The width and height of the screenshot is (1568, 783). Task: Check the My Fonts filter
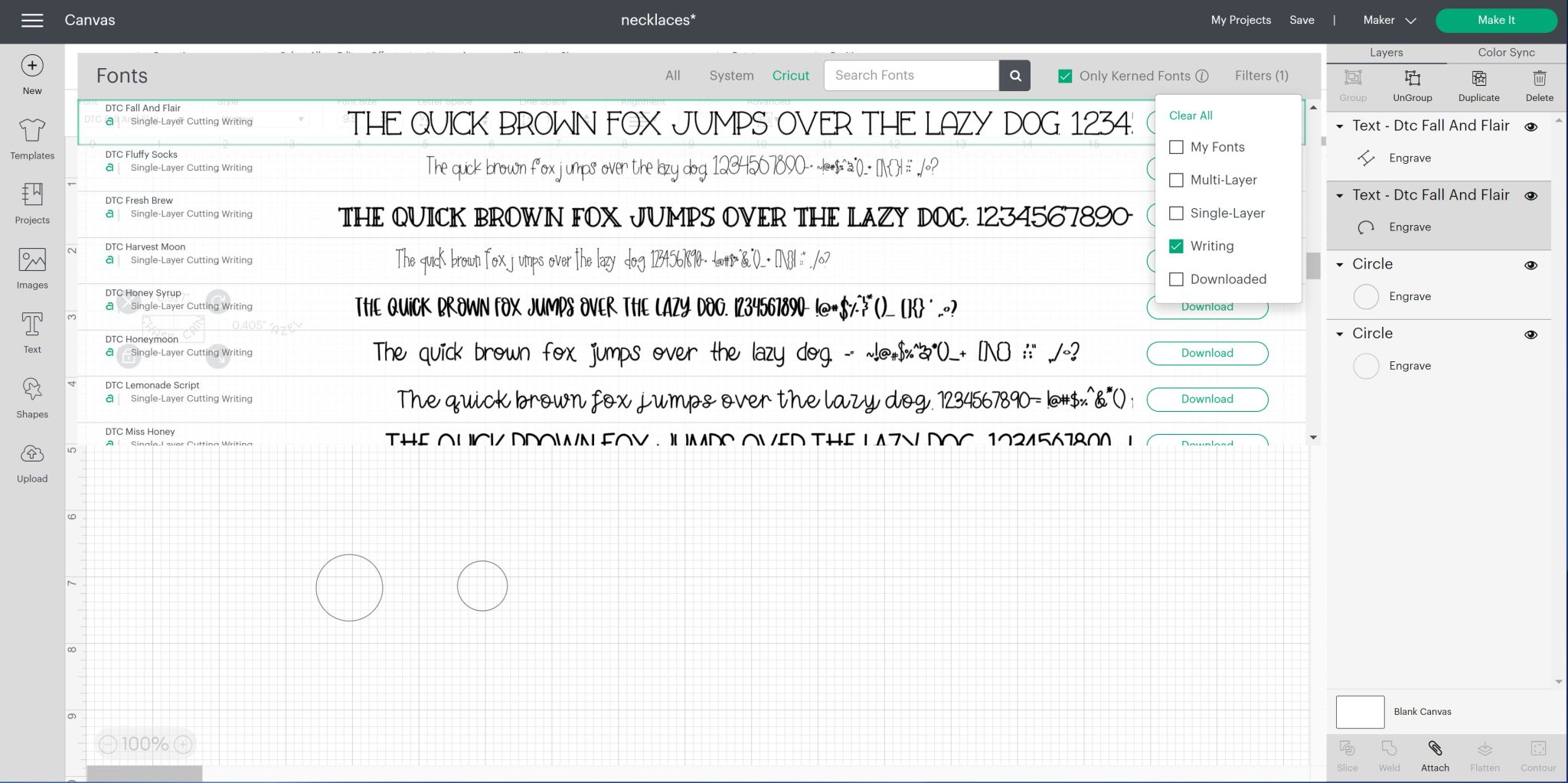coord(1177,147)
